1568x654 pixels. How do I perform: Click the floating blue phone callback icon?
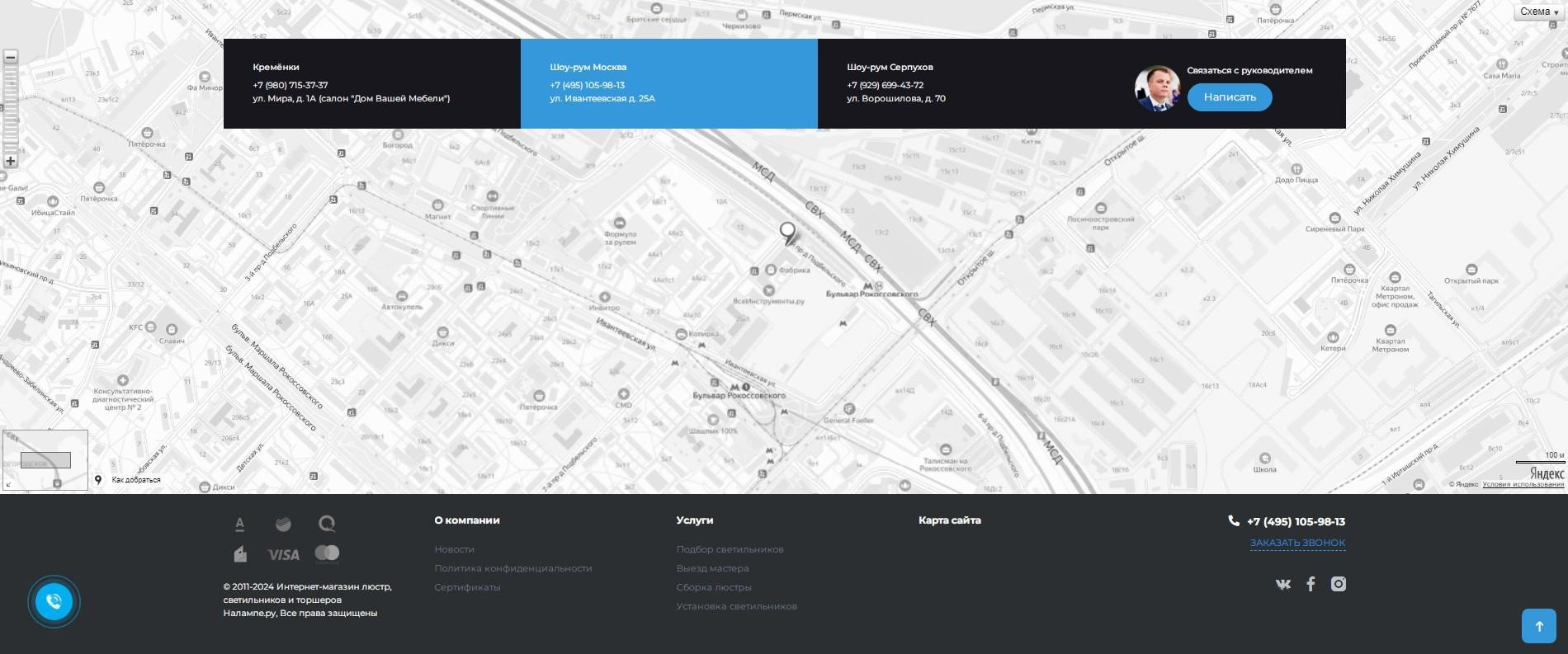(x=54, y=601)
